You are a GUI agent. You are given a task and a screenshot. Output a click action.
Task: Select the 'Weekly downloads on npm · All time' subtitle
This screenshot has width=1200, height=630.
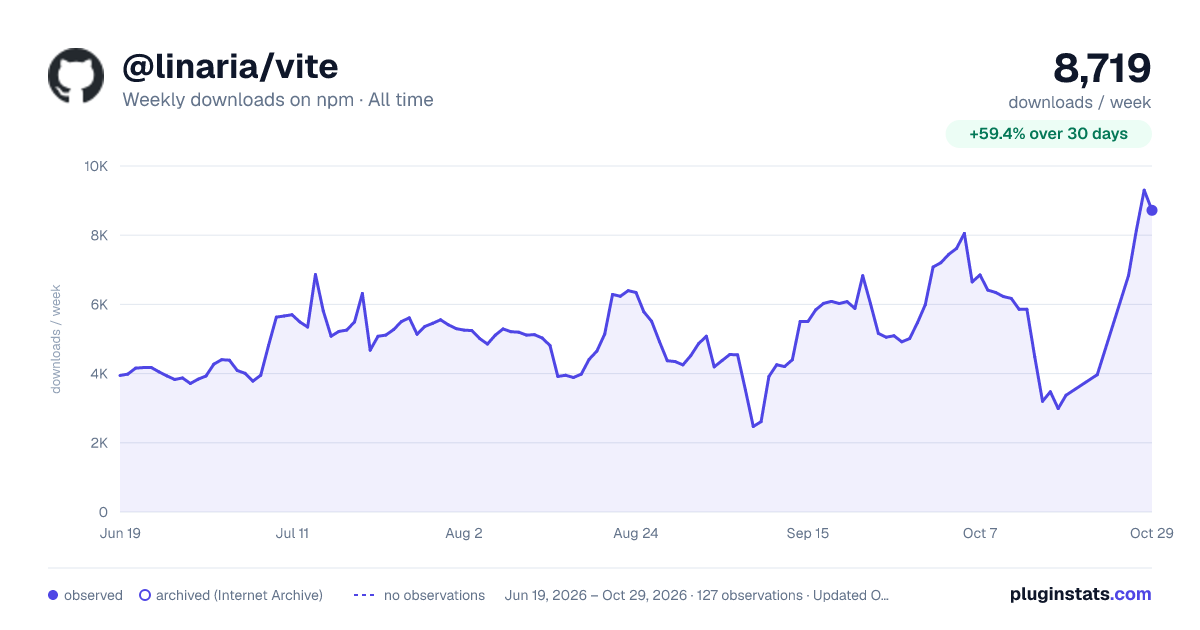coord(278,100)
